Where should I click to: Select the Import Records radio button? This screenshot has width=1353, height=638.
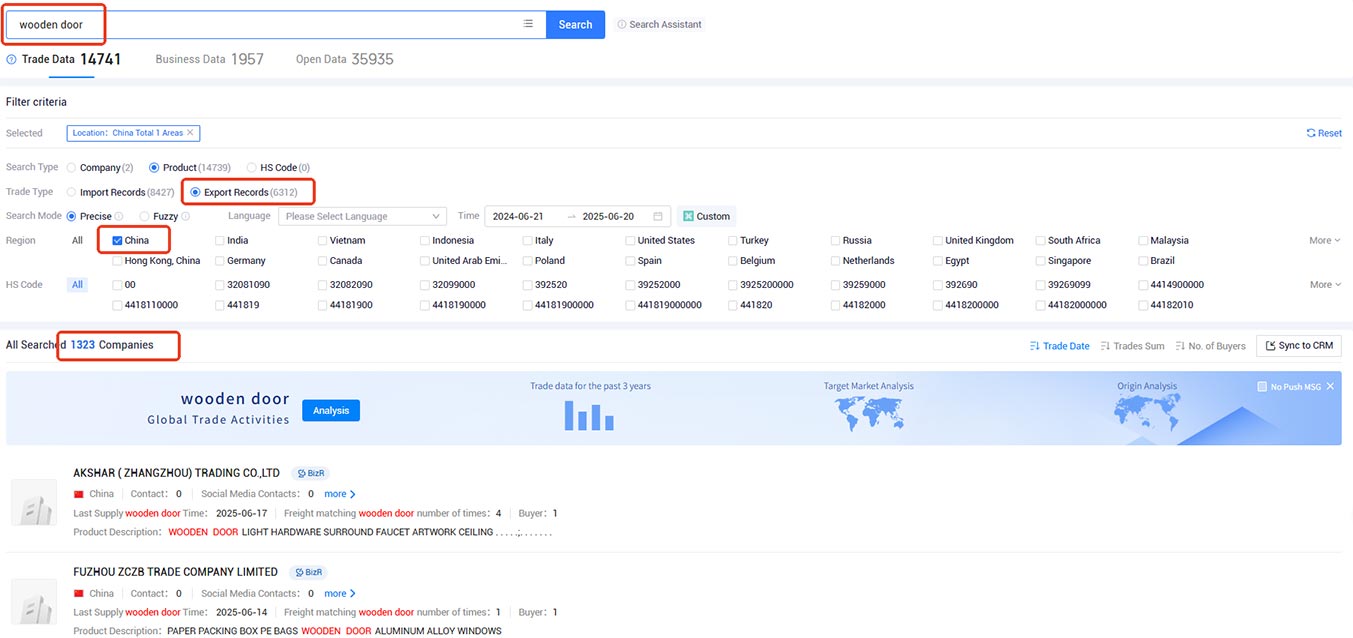coord(71,192)
